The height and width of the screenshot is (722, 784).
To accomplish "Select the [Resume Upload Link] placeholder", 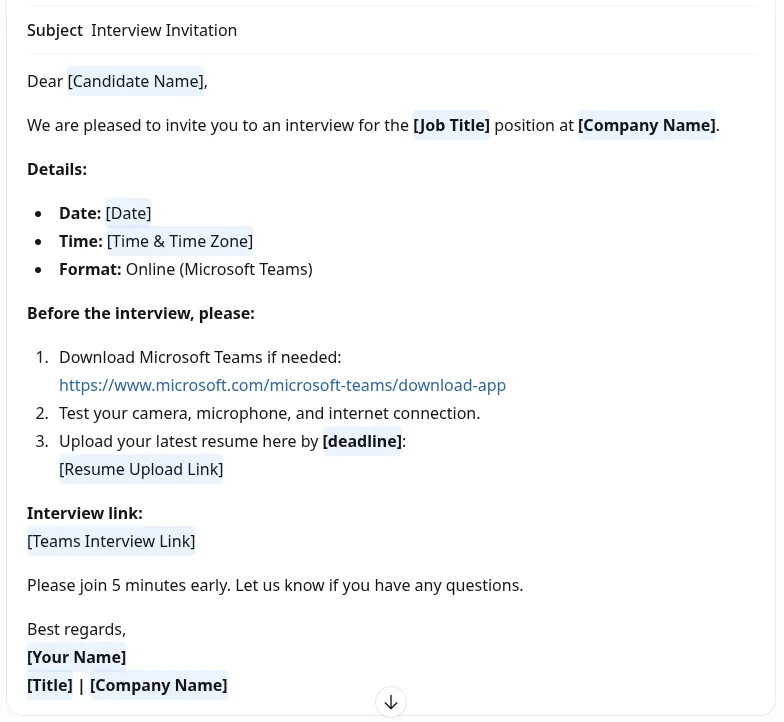I will (x=141, y=469).
